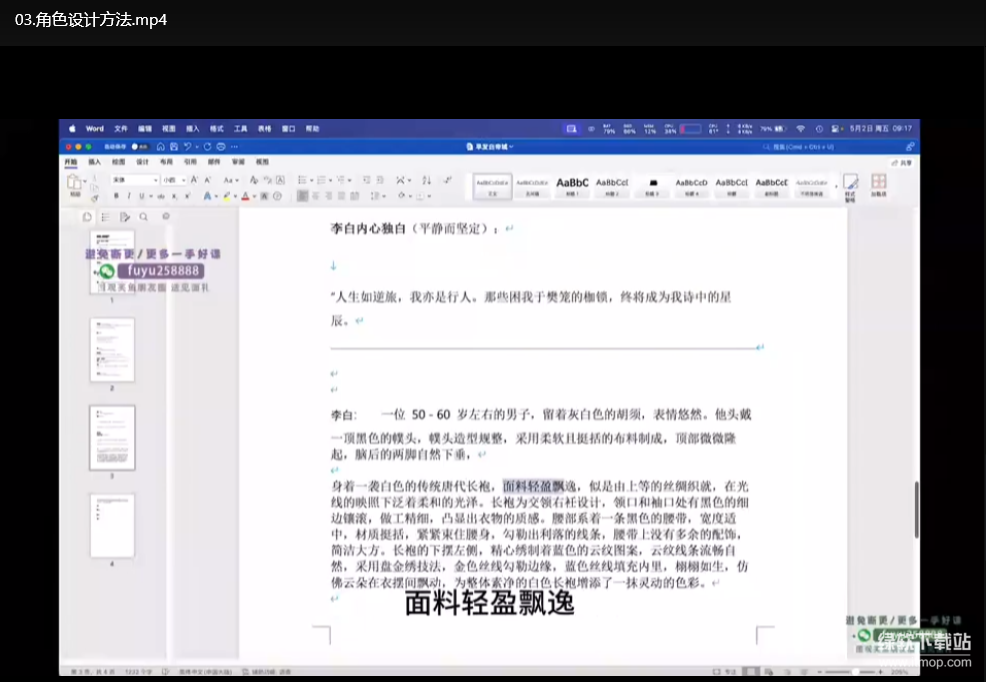Click the Paste clipboard icon

74,182
